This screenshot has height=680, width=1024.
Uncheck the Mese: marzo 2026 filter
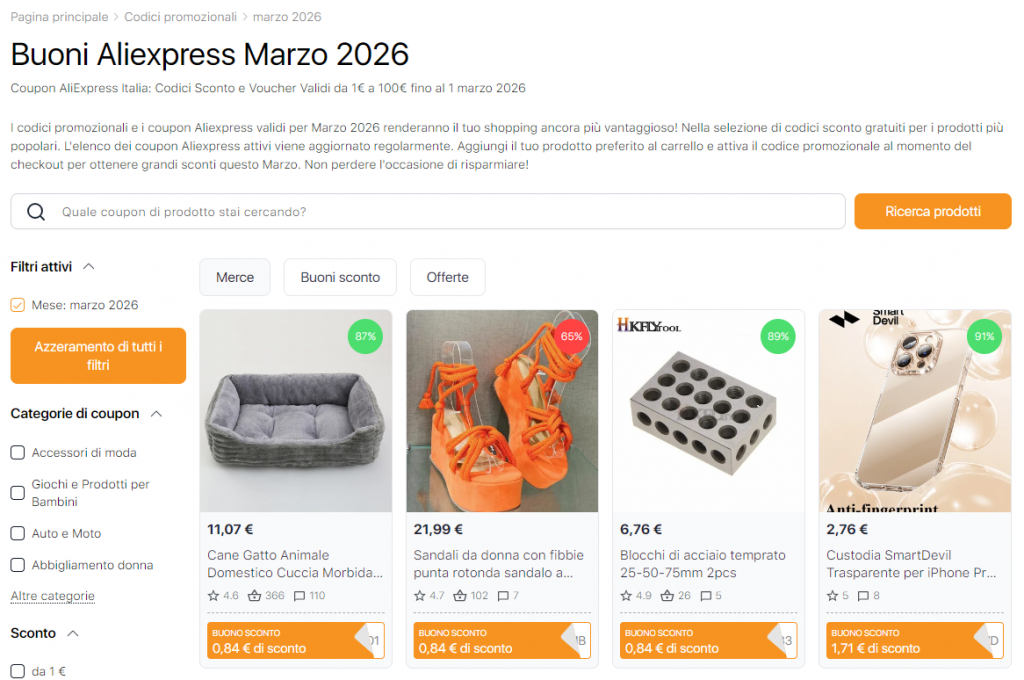point(16,304)
